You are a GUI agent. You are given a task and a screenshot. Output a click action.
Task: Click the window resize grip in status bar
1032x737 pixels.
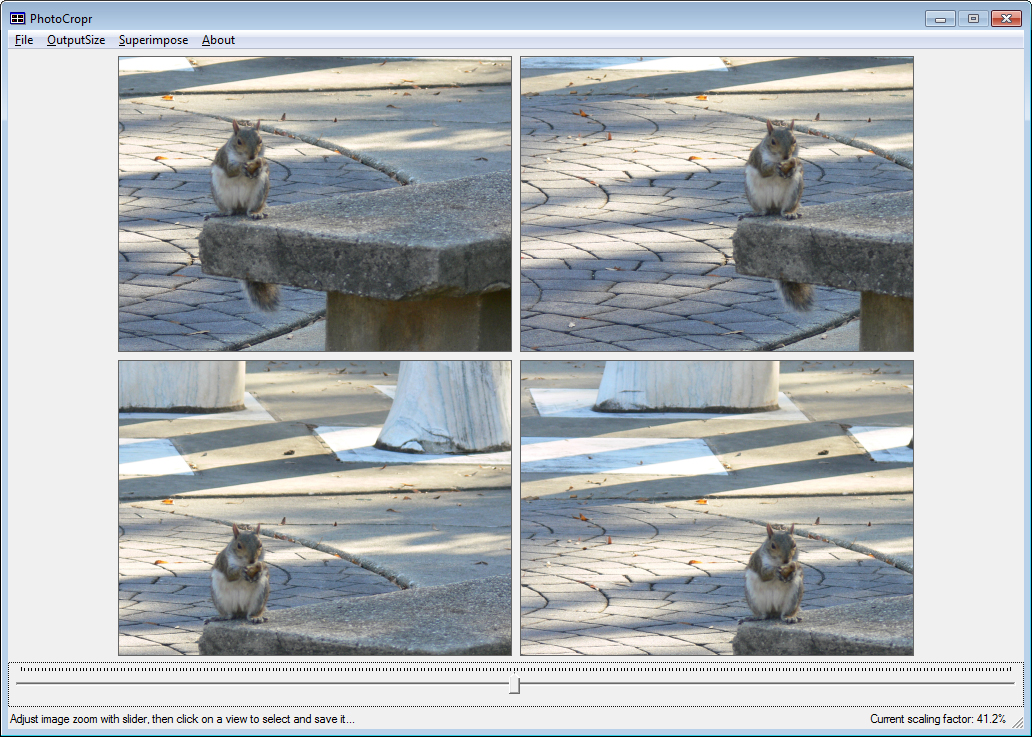pos(1018,723)
